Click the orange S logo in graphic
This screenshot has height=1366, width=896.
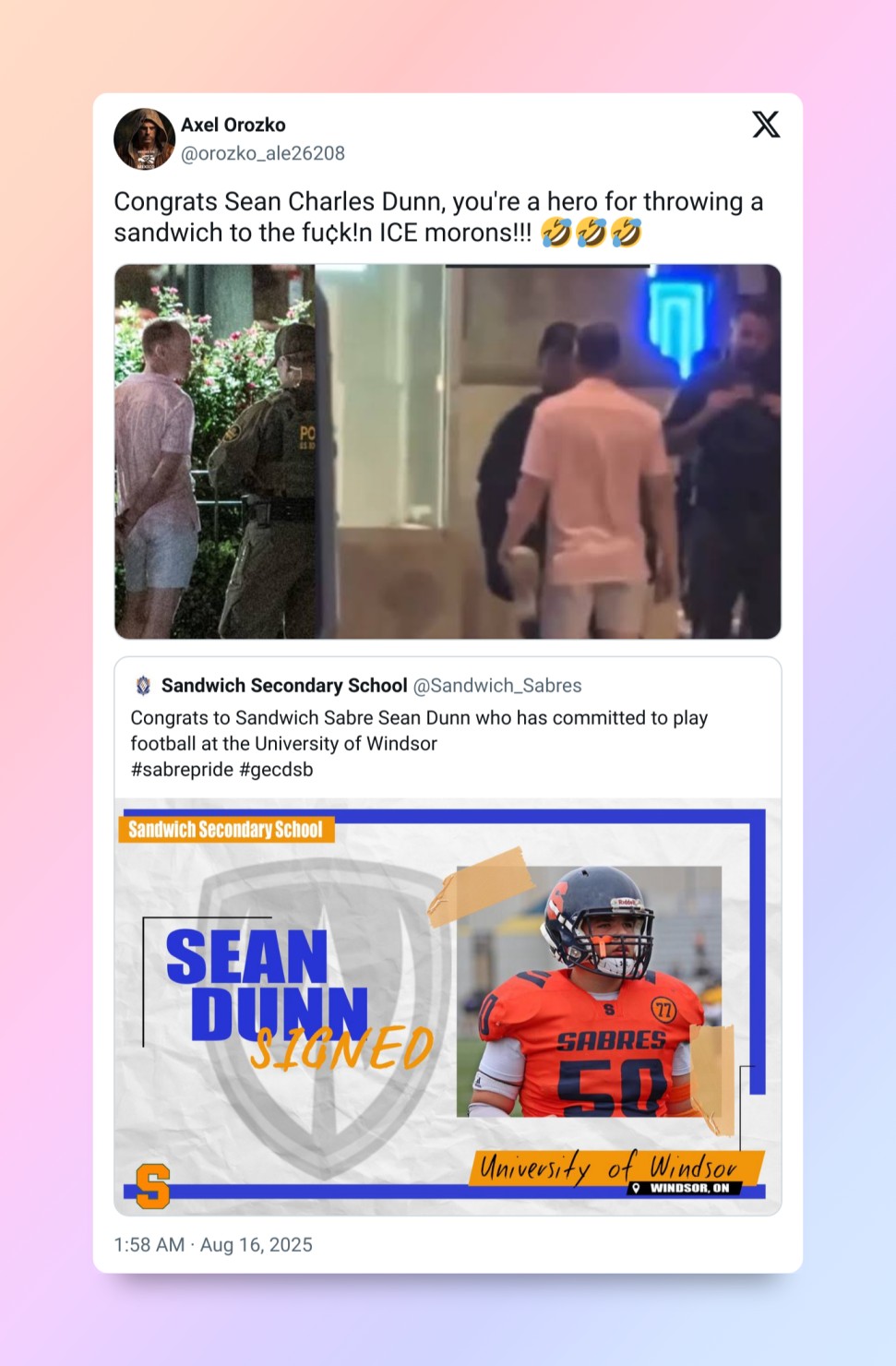(153, 1186)
